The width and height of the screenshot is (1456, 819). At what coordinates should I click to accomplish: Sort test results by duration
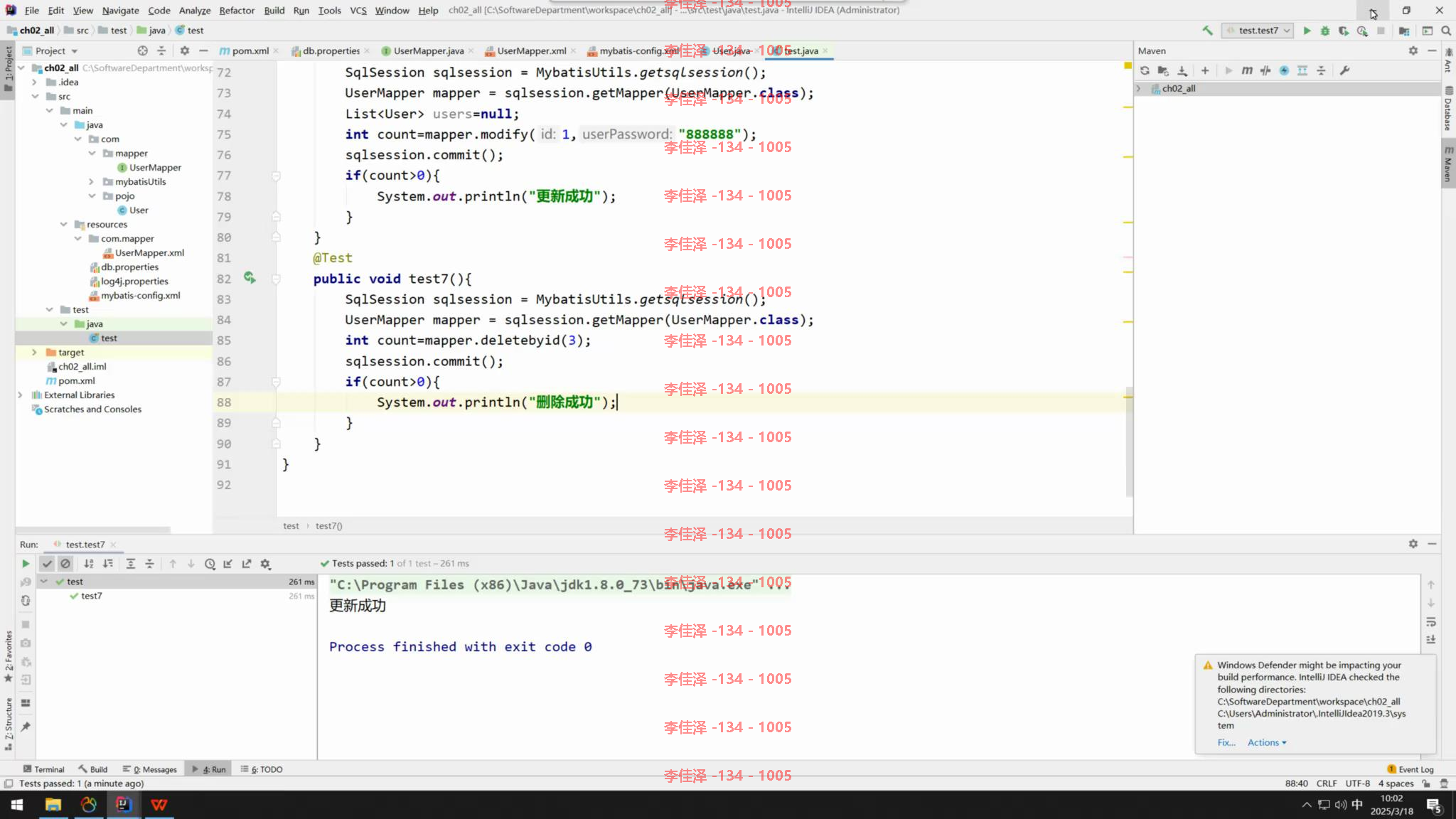pyautogui.click(x=107, y=564)
